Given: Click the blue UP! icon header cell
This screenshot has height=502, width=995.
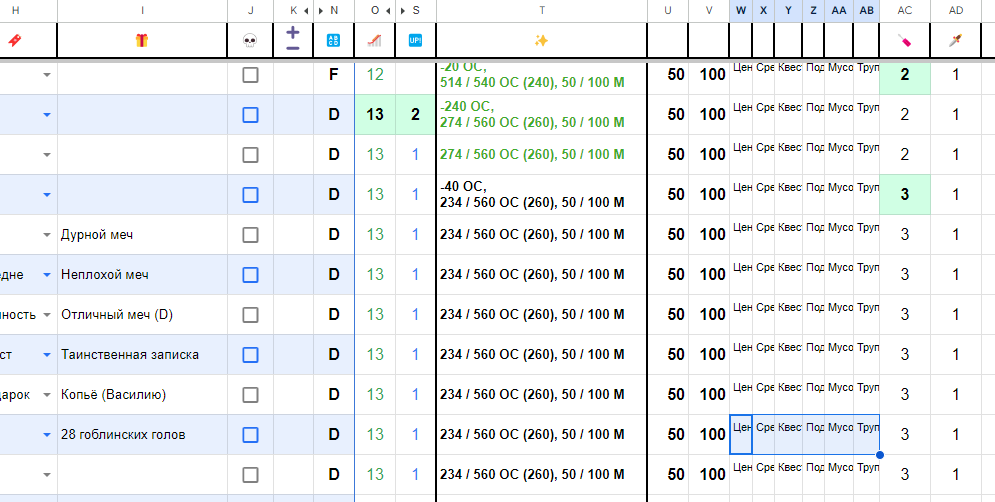Looking at the screenshot, I should coord(415,41).
